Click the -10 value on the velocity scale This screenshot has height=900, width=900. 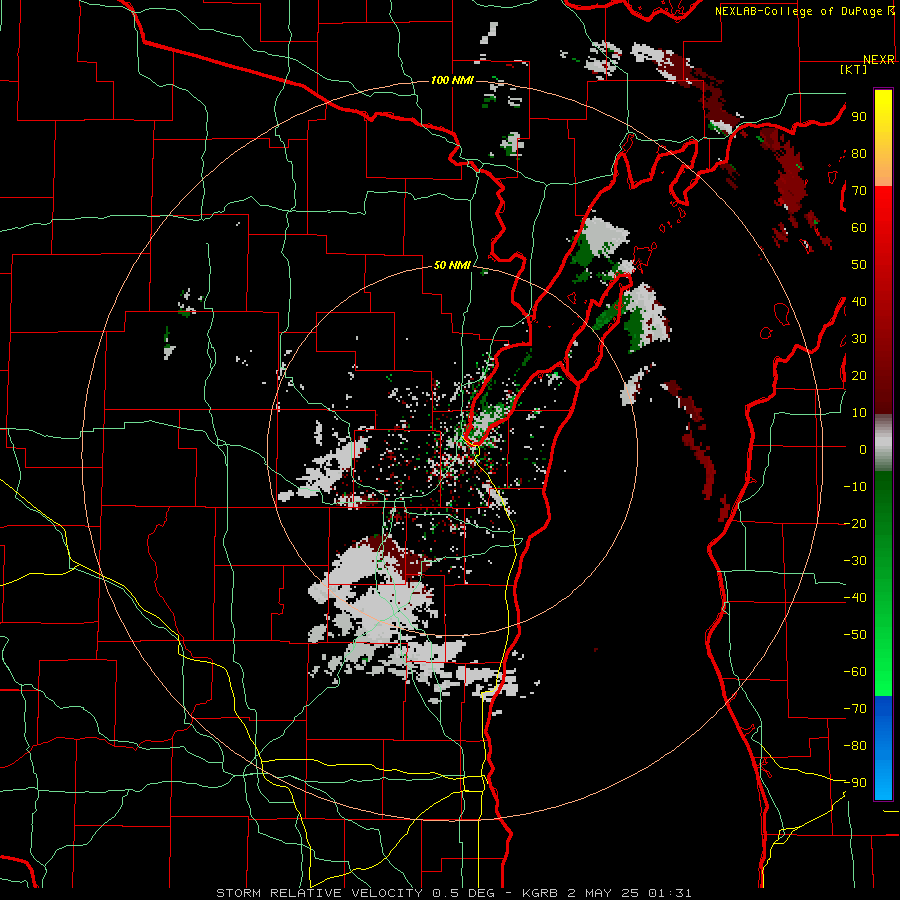855,487
